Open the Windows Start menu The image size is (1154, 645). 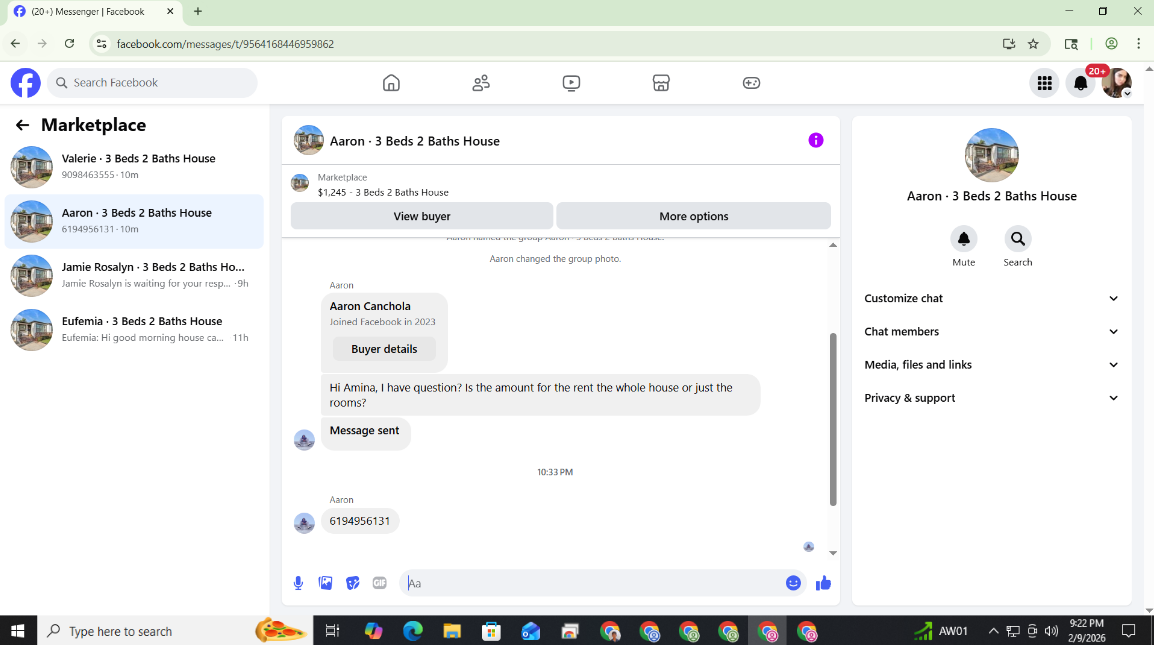(18, 631)
